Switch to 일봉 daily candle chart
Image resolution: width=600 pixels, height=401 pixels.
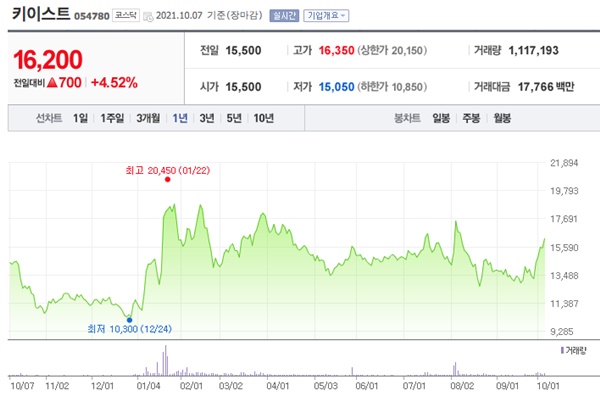441,118
